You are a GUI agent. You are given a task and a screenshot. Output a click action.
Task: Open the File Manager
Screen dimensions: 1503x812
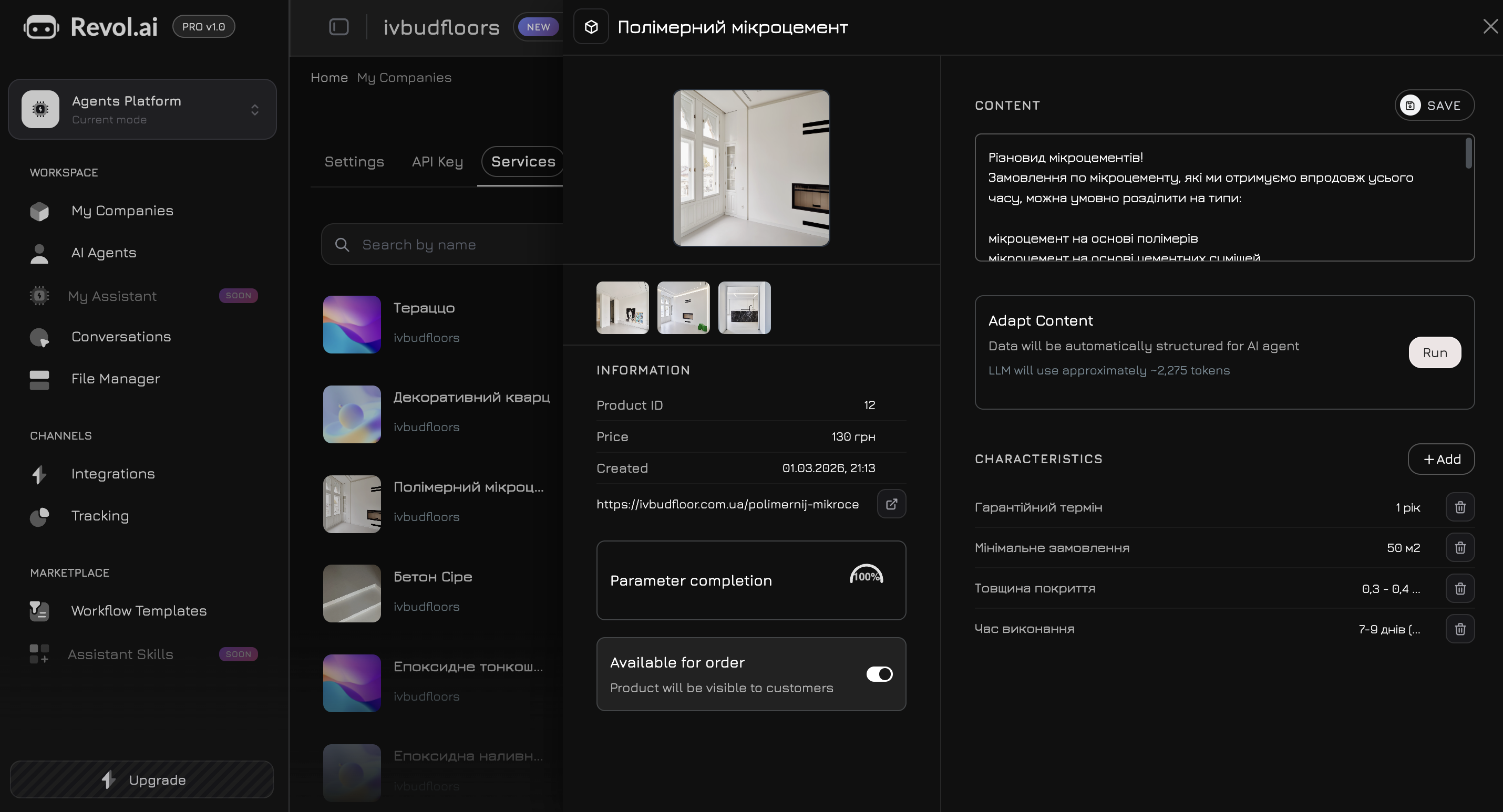pos(115,379)
